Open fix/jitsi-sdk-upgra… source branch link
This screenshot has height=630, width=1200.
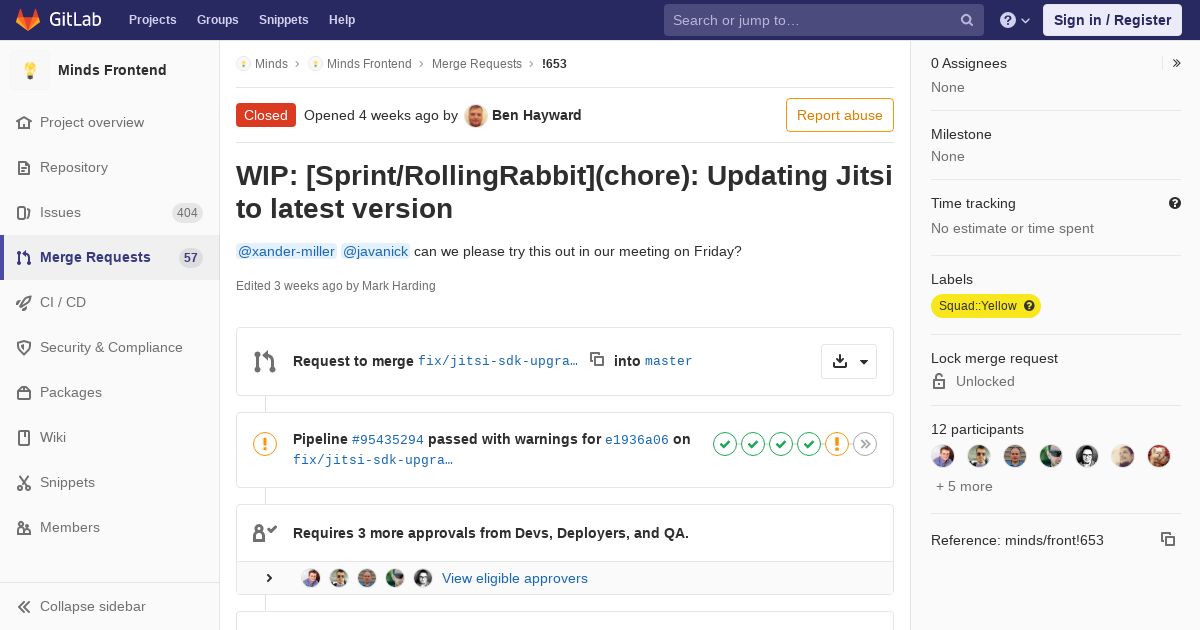click(498, 361)
